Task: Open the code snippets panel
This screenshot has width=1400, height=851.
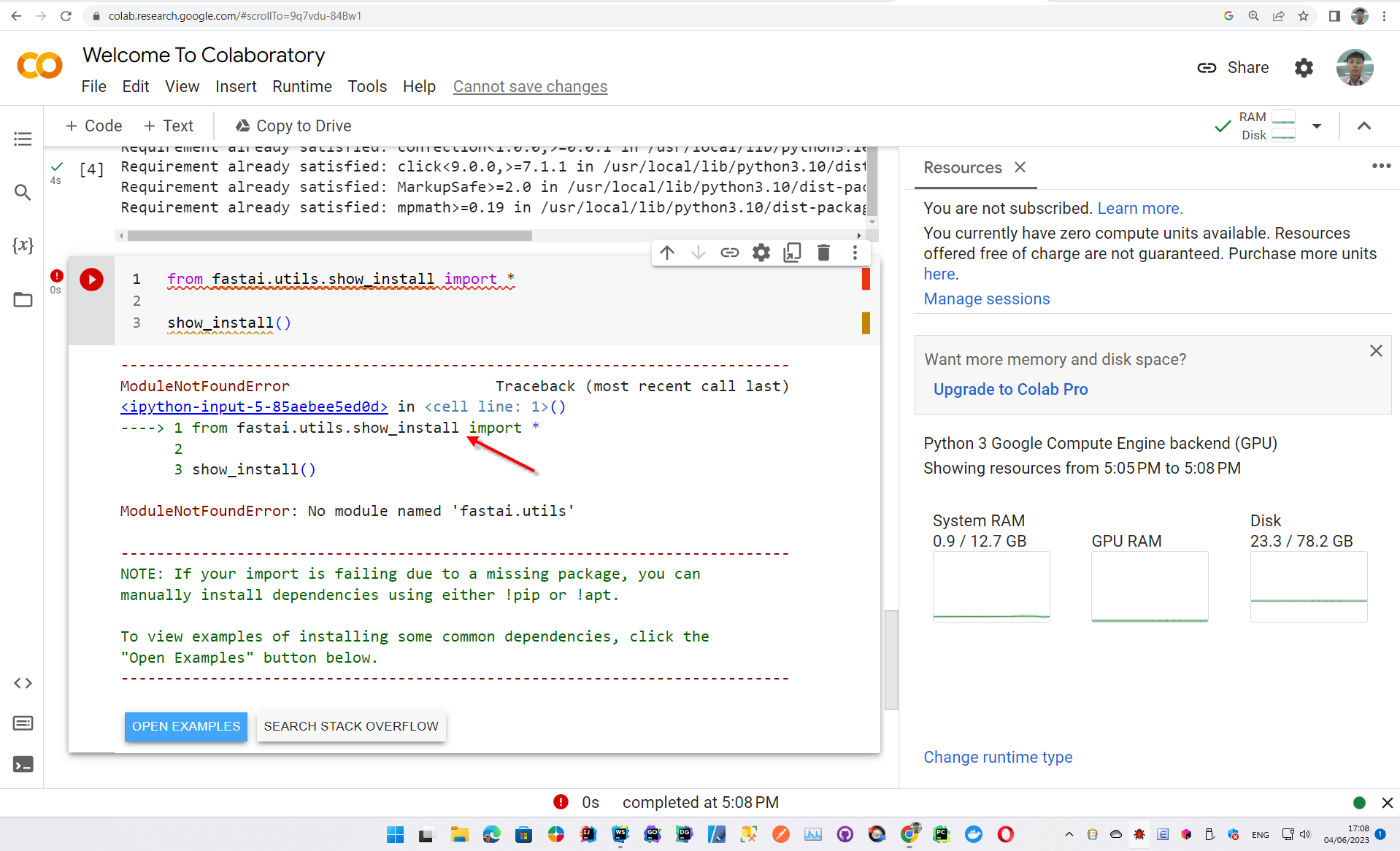Action: pyautogui.click(x=23, y=683)
